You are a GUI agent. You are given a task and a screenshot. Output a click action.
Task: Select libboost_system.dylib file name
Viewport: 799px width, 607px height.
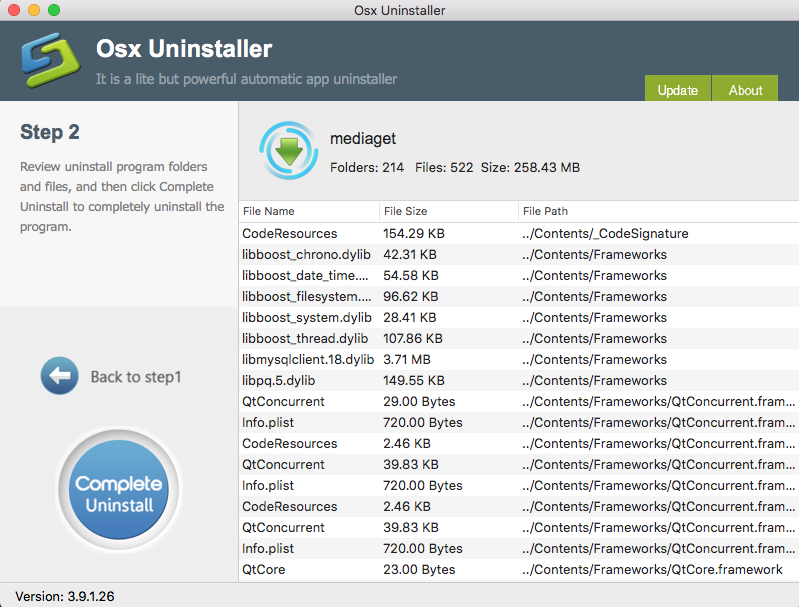tap(307, 318)
